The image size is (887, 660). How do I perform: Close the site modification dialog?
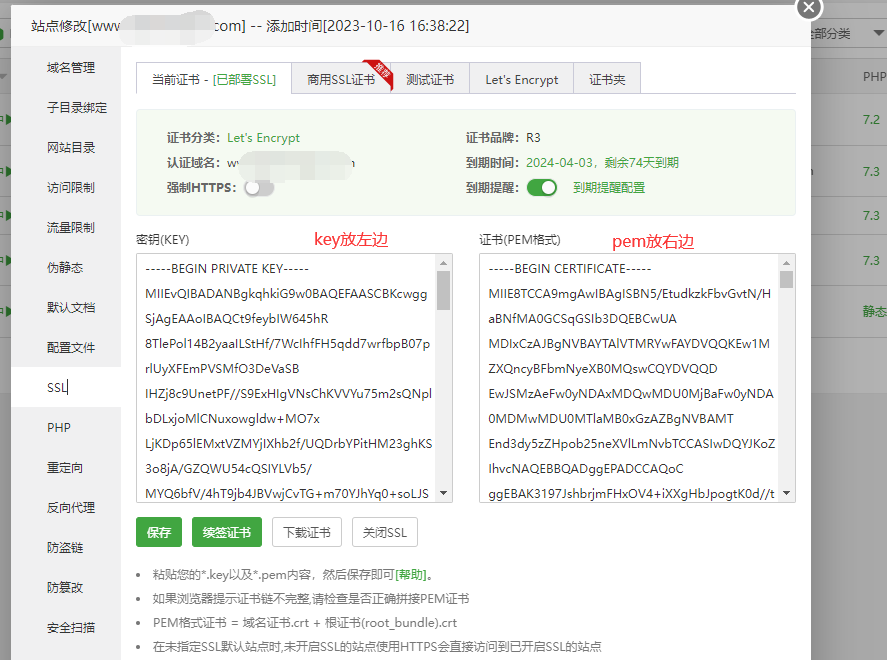[x=808, y=7]
